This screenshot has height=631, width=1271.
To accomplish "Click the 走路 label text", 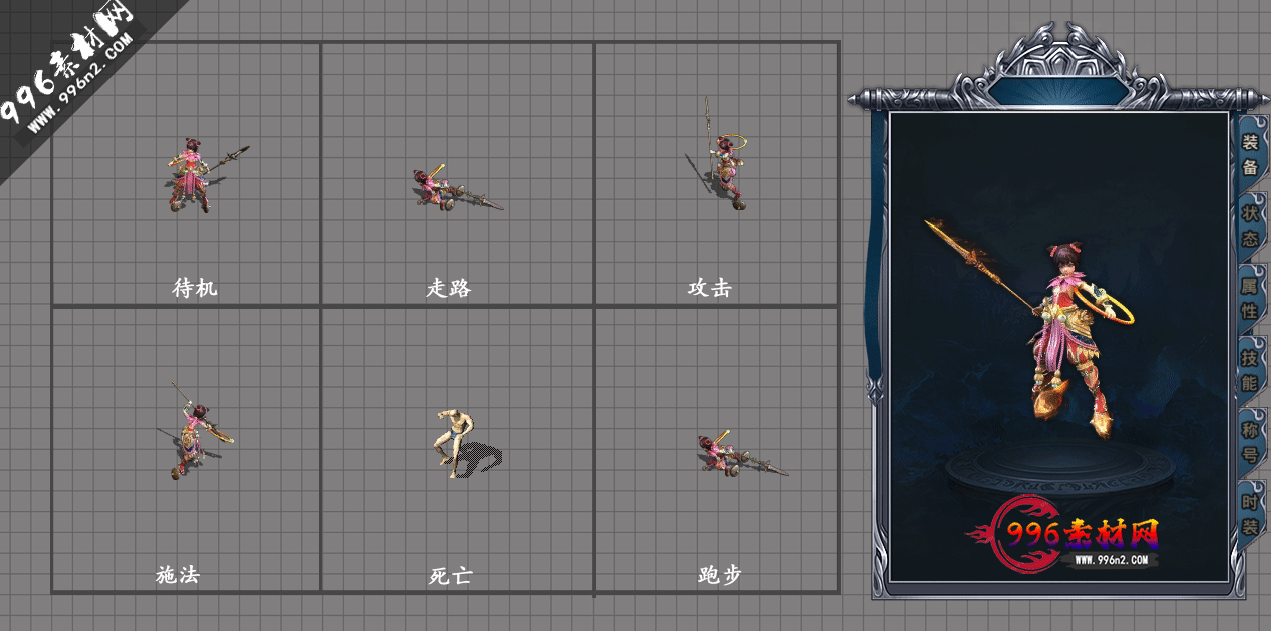I will tap(449, 288).
